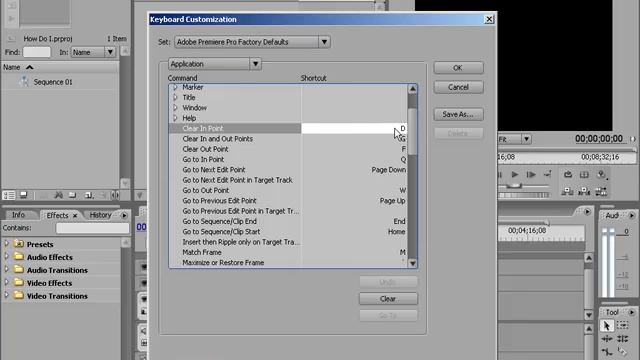Switch to the Info tab

(x=18, y=215)
